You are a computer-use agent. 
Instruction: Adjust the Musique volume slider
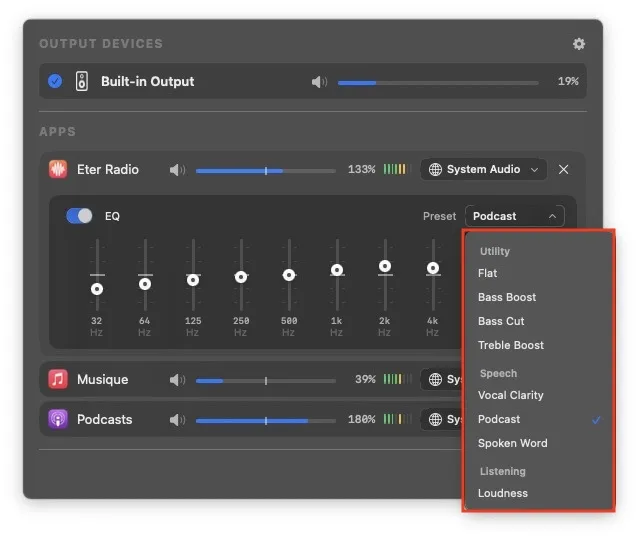tap(266, 381)
